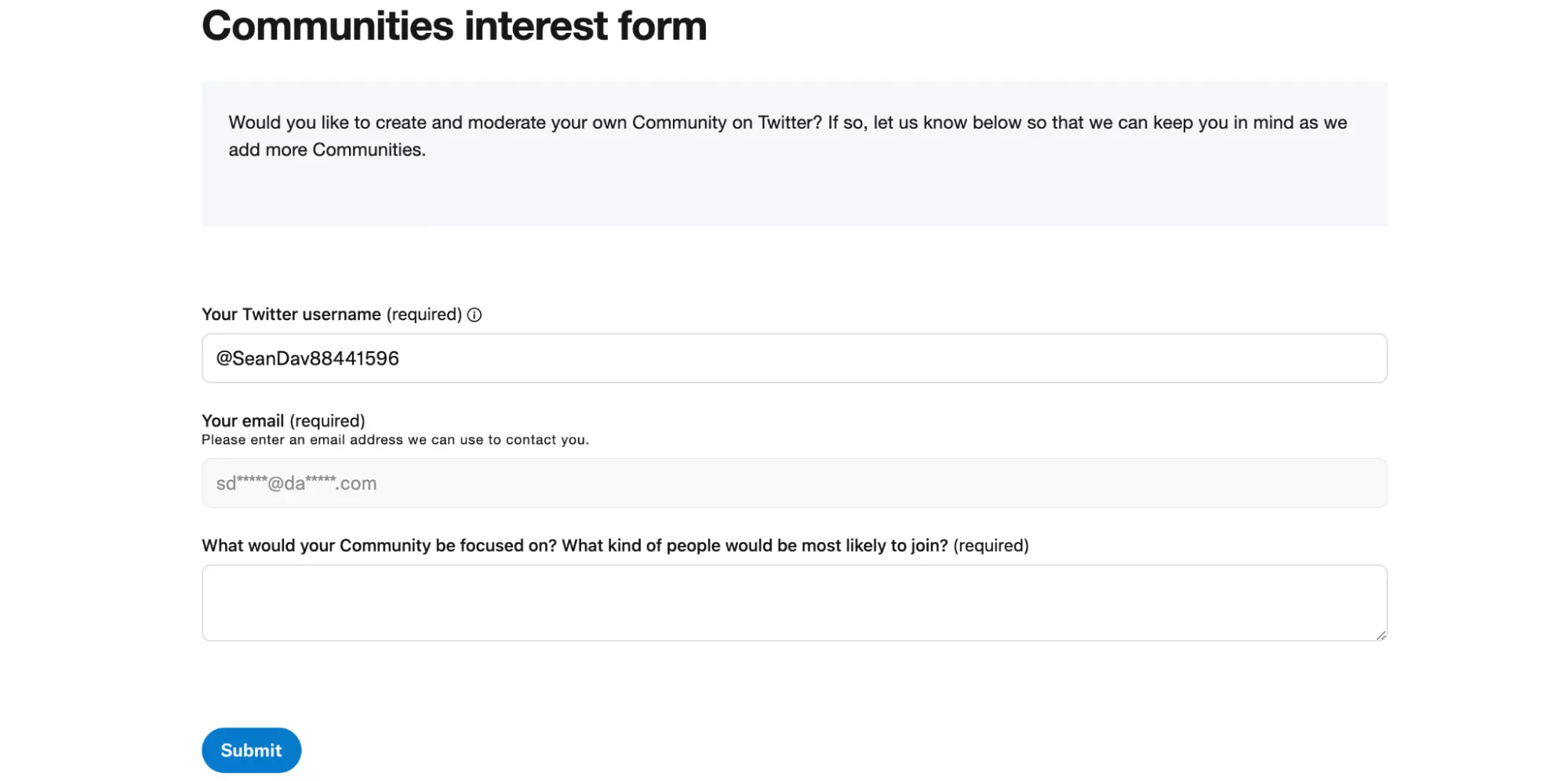The image size is (1568, 781).
Task: Submit the Communities interest form
Action: 251,750
